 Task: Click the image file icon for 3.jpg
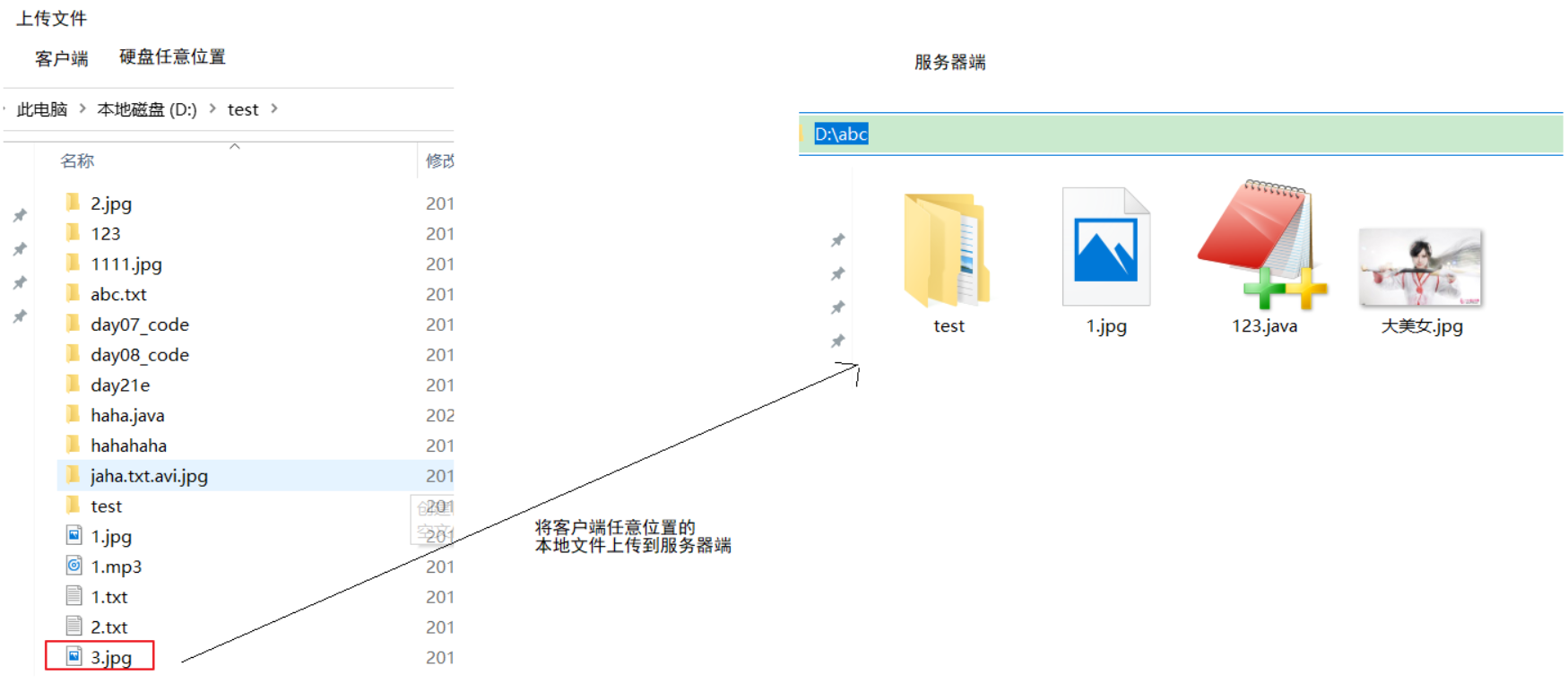point(74,657)
